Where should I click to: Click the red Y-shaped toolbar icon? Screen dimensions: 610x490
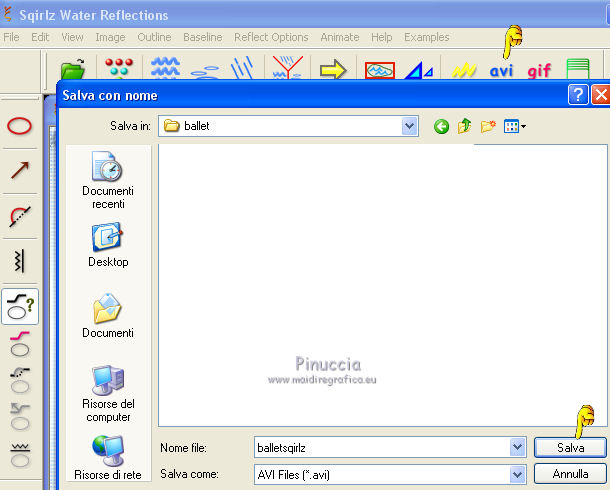pos(287,68)
